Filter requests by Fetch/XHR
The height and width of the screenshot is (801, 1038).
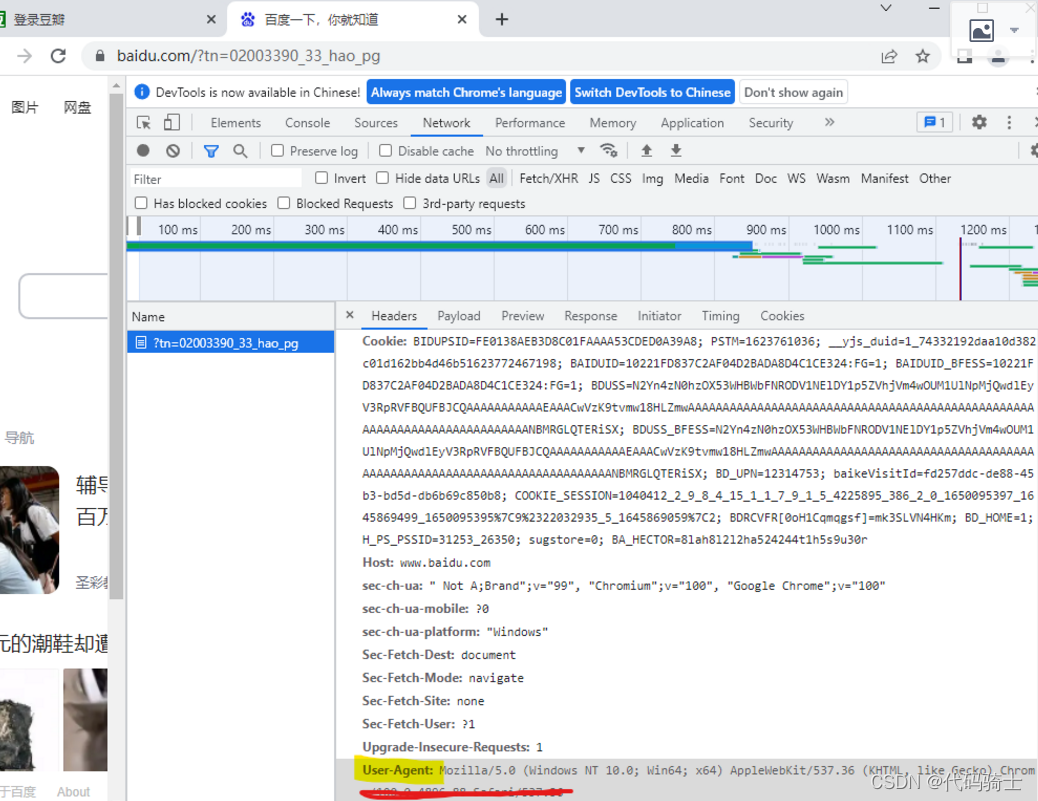pyautogui.click(x=548, y=179)
